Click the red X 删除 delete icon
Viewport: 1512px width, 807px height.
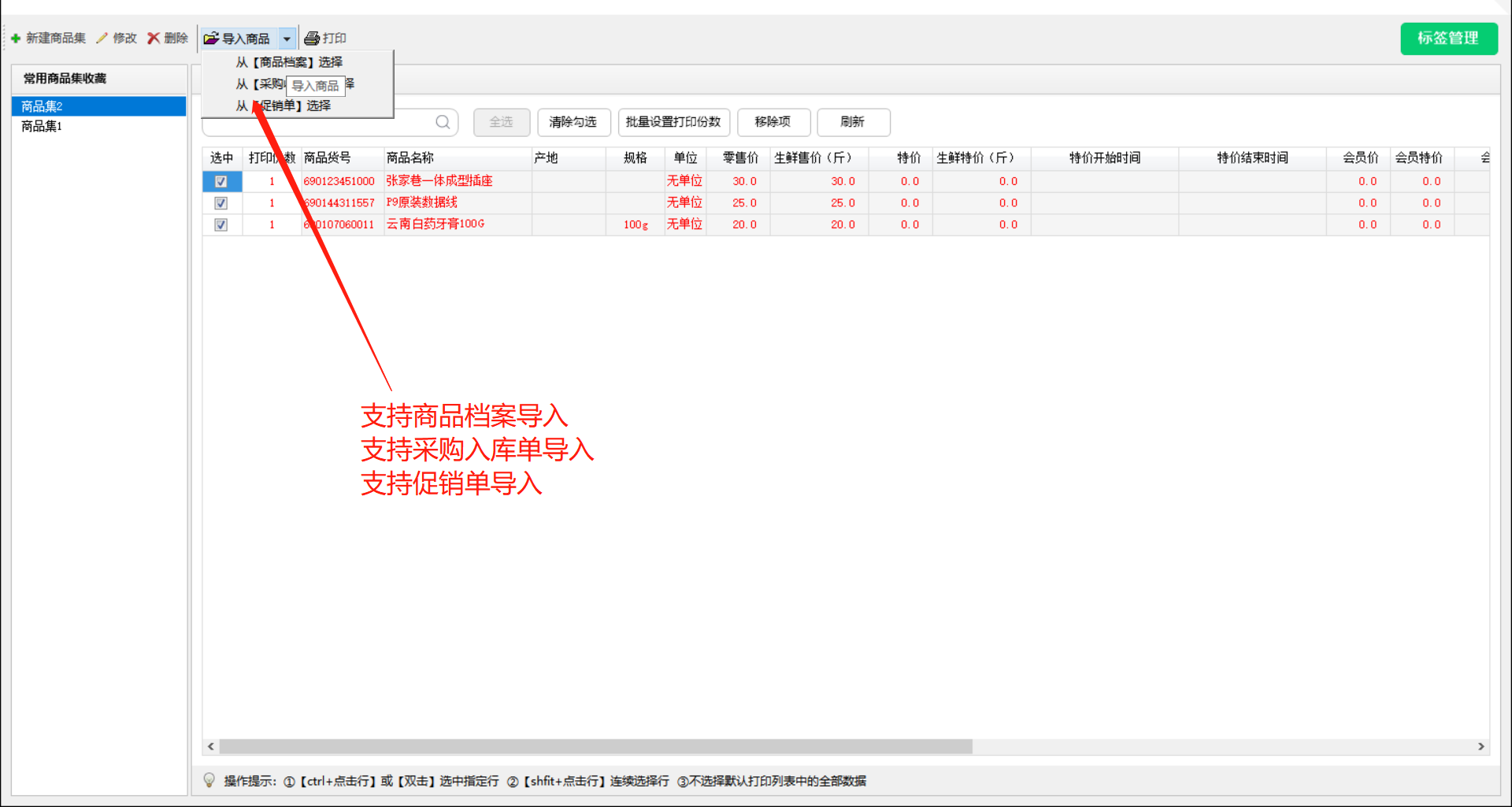tap(154, 37)
